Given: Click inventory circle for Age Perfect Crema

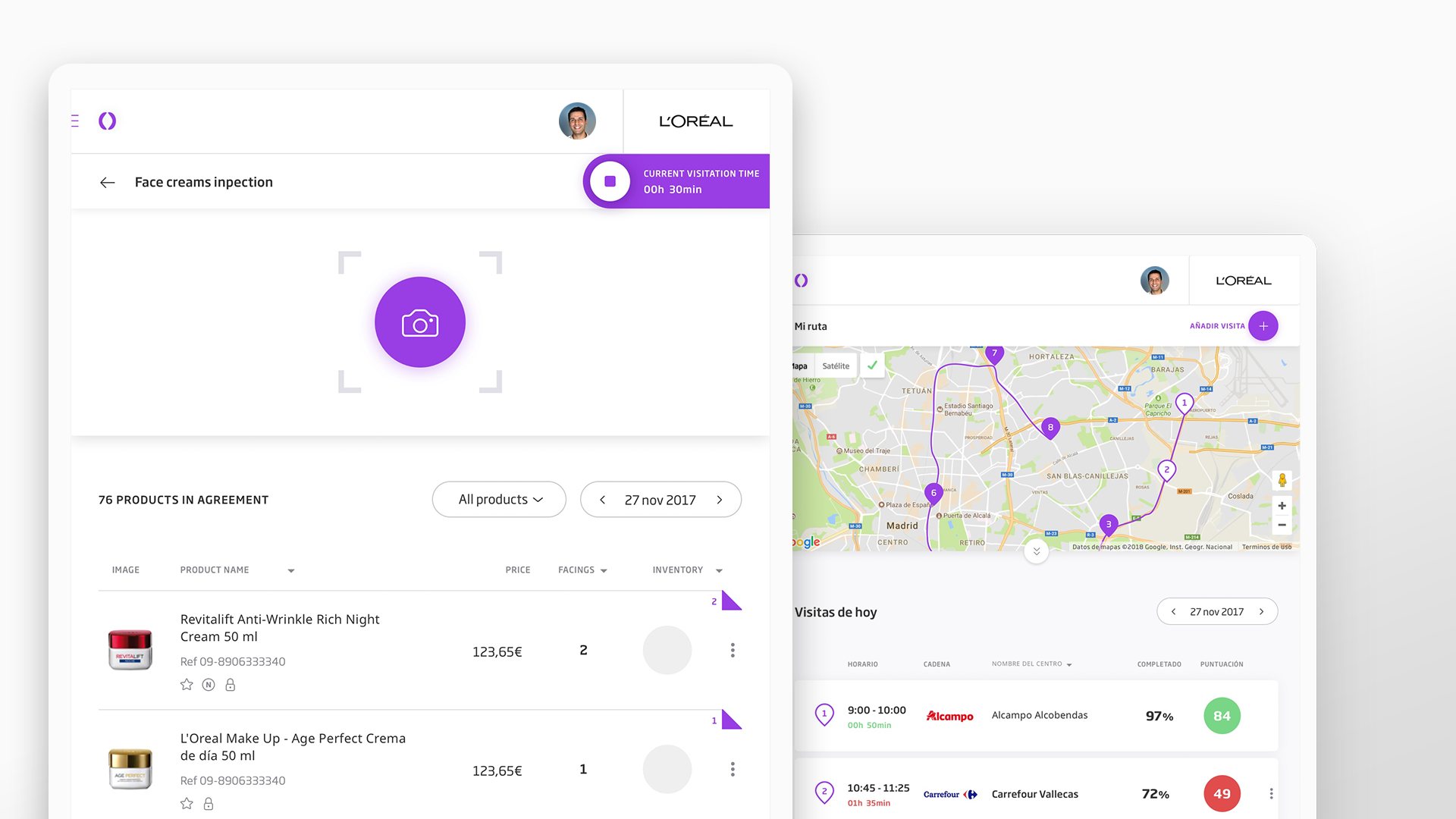Looking at the screenshot, I should tap(667, 769).
